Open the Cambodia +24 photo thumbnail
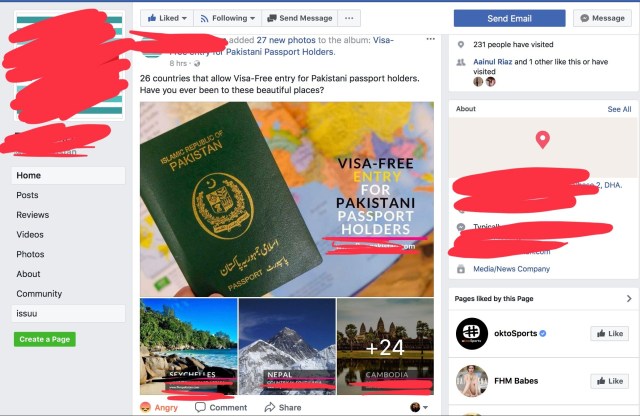The height and width of the screenshot is (416, 640). tap(385, 347)
